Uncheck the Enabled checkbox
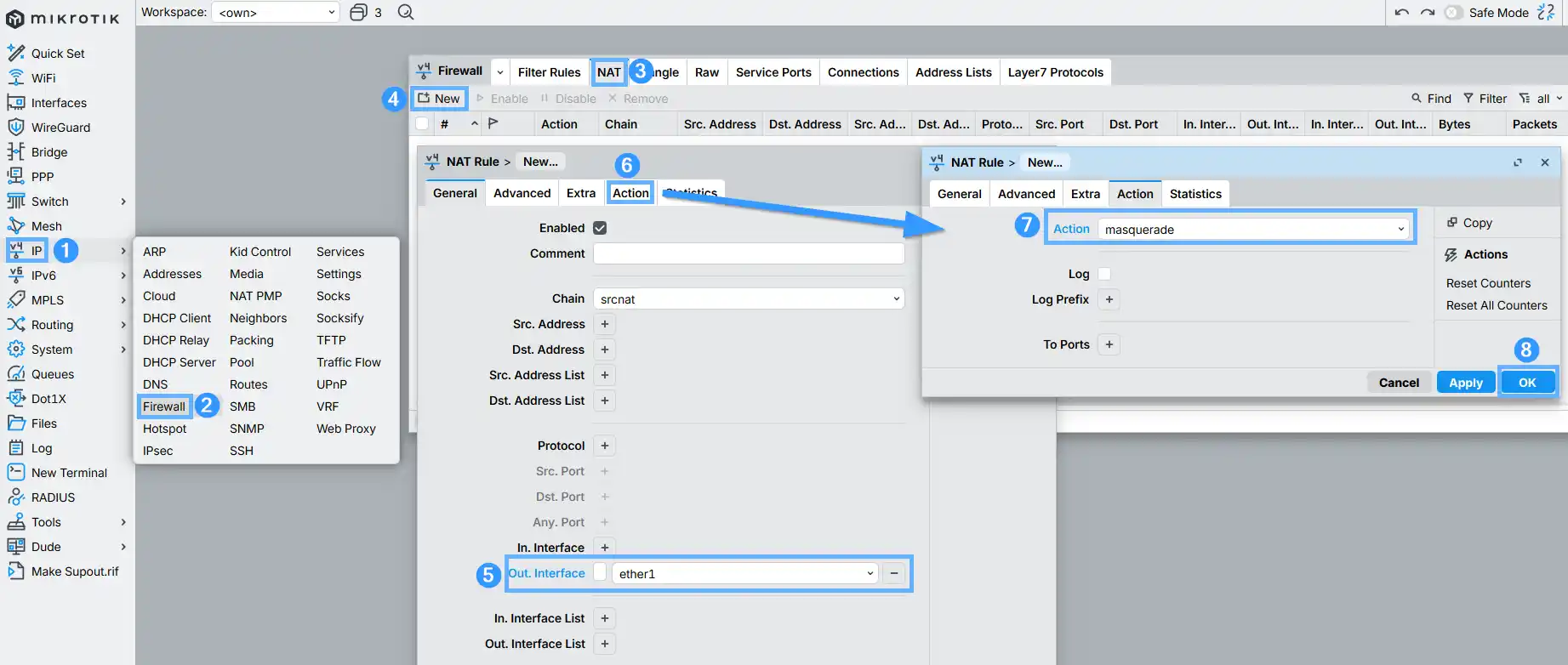The height and width of the screenshot is (665, 1568). point(600,228)
